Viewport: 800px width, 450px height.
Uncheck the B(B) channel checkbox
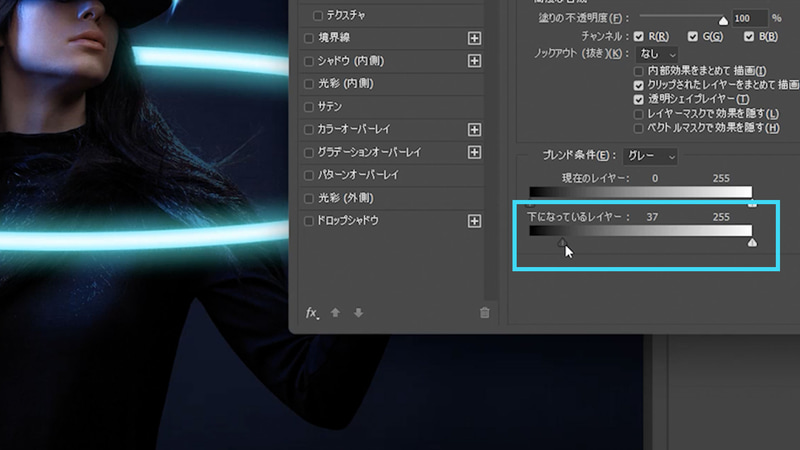tap(748, 36)
